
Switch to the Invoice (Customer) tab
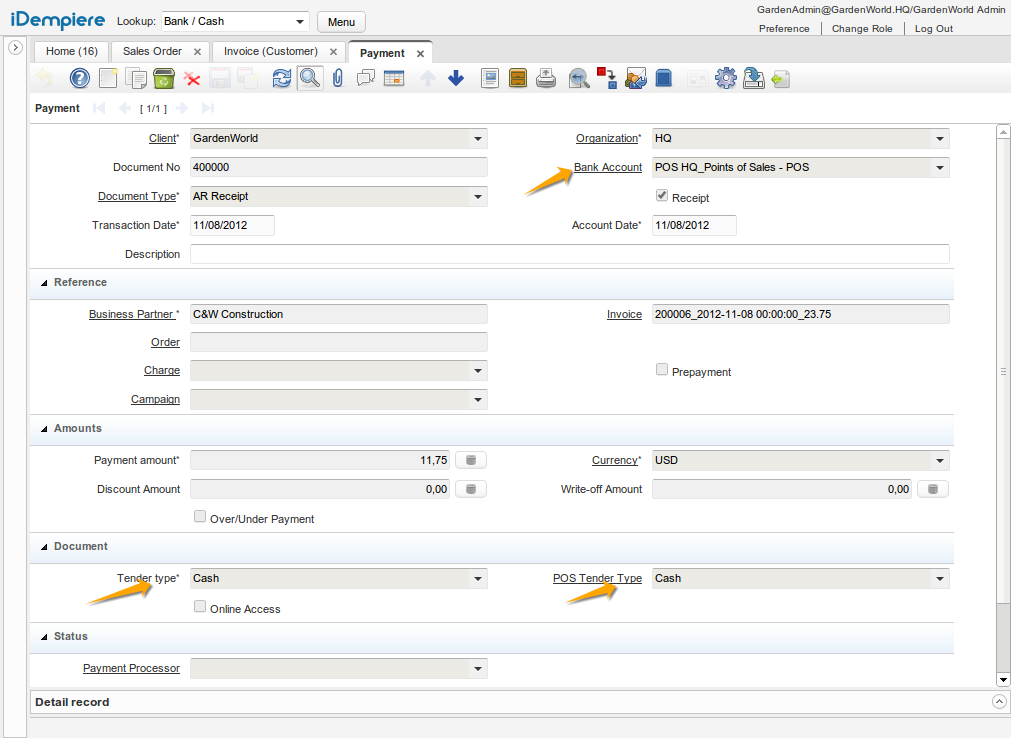(270, 51)
